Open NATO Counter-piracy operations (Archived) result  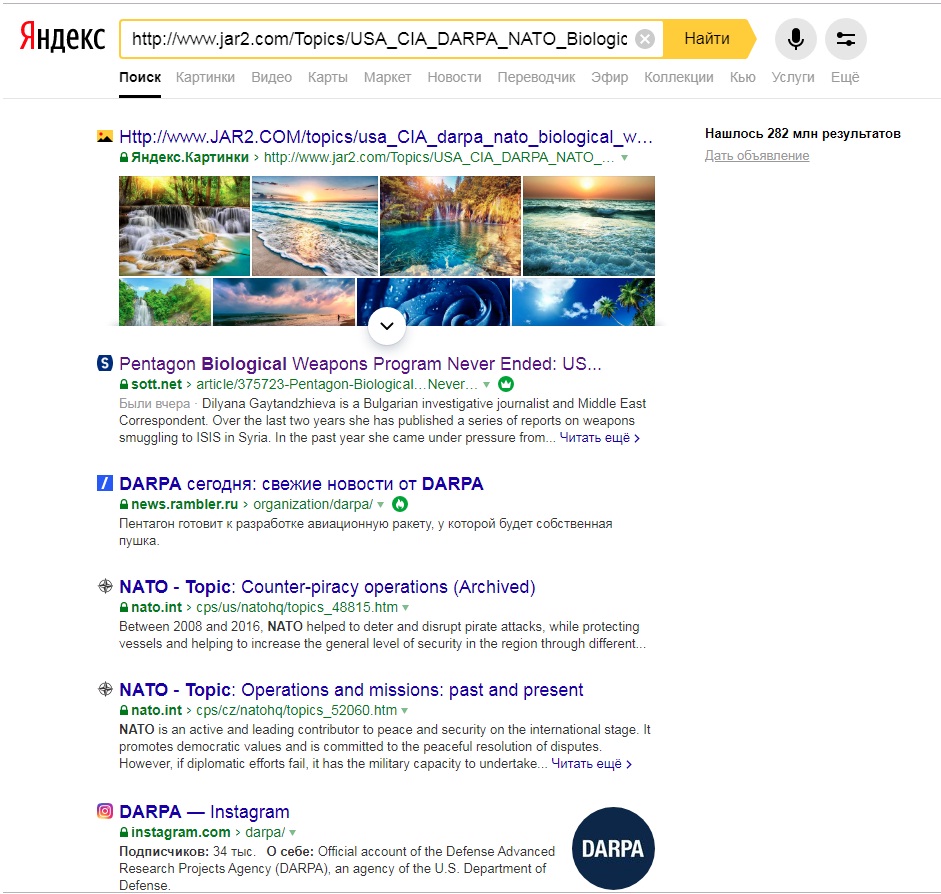(x=327, y=587)
